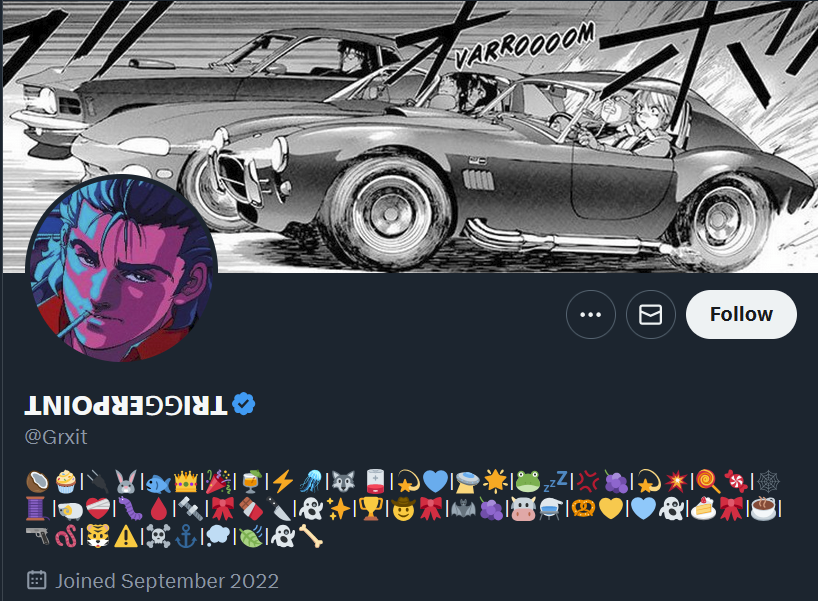Open the circular profile avatar picture
The width and height of the screenshot is (818, 601).
coord(122,269)
